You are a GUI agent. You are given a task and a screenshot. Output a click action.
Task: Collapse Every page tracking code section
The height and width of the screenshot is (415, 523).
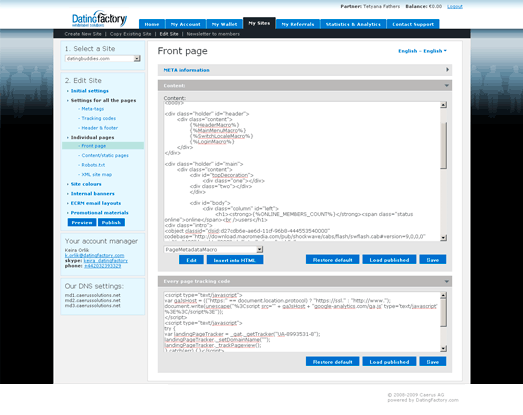click(447, 282)
